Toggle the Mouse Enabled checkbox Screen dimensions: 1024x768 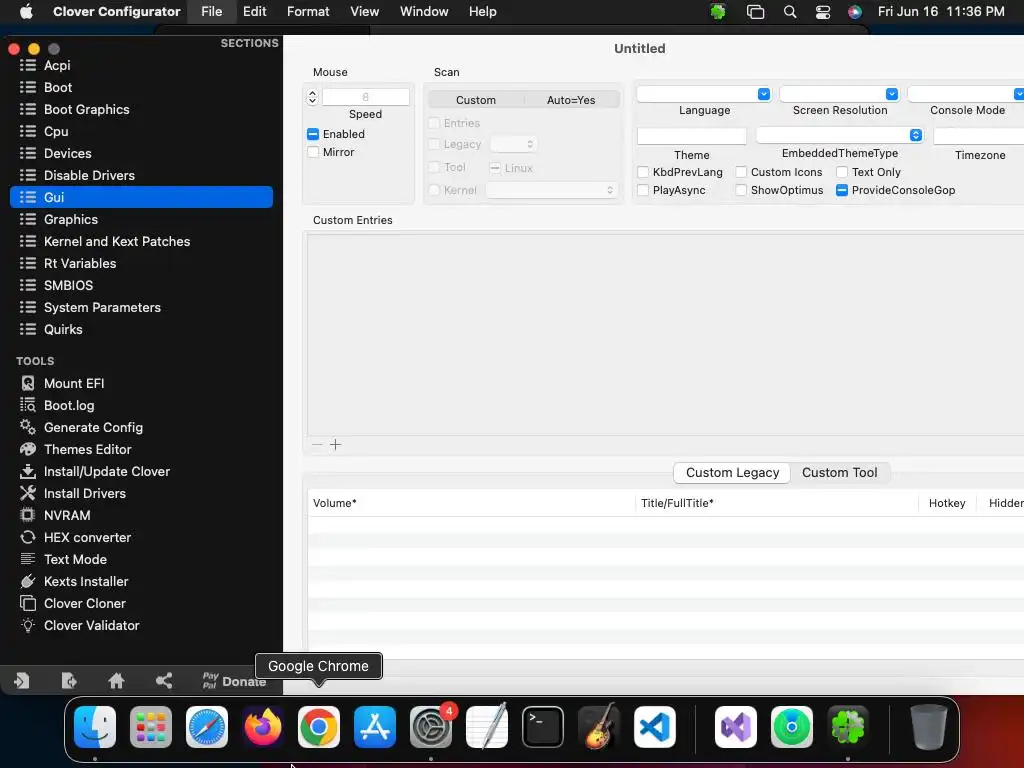(313, 134)
